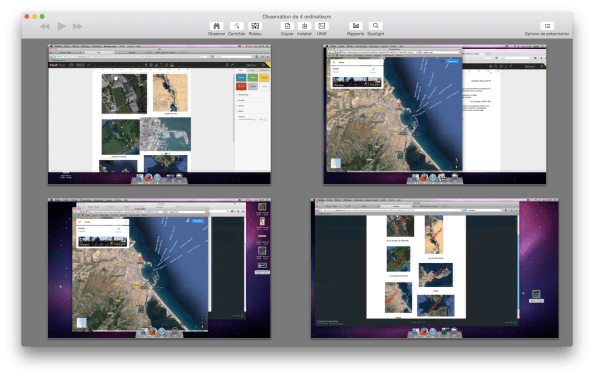Click Safari in the bottom-right screen's dock
The height and width of the screenshot is (377, 594).
coord(433,332)
